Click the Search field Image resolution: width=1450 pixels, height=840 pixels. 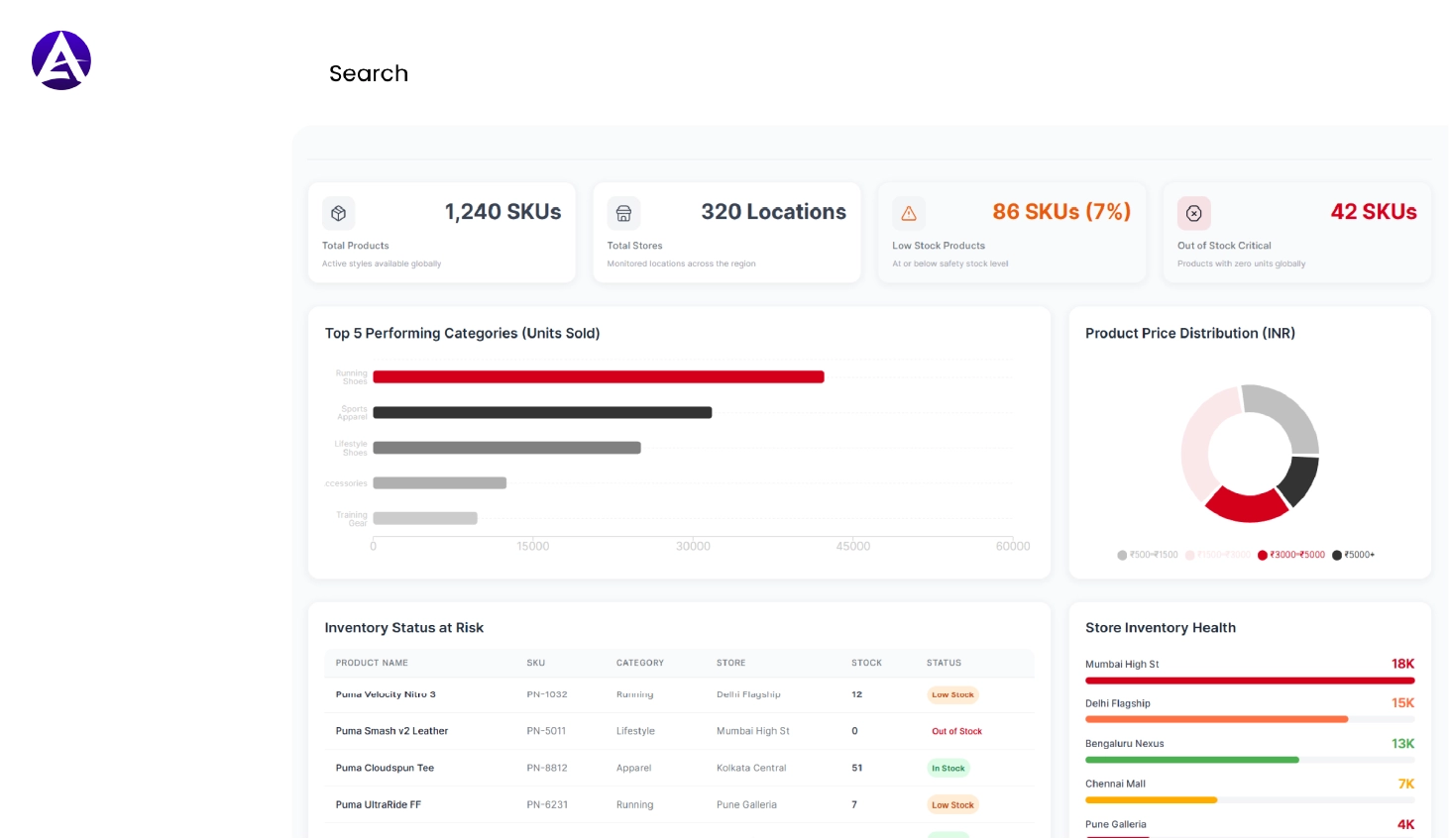(x=369, y=73)
